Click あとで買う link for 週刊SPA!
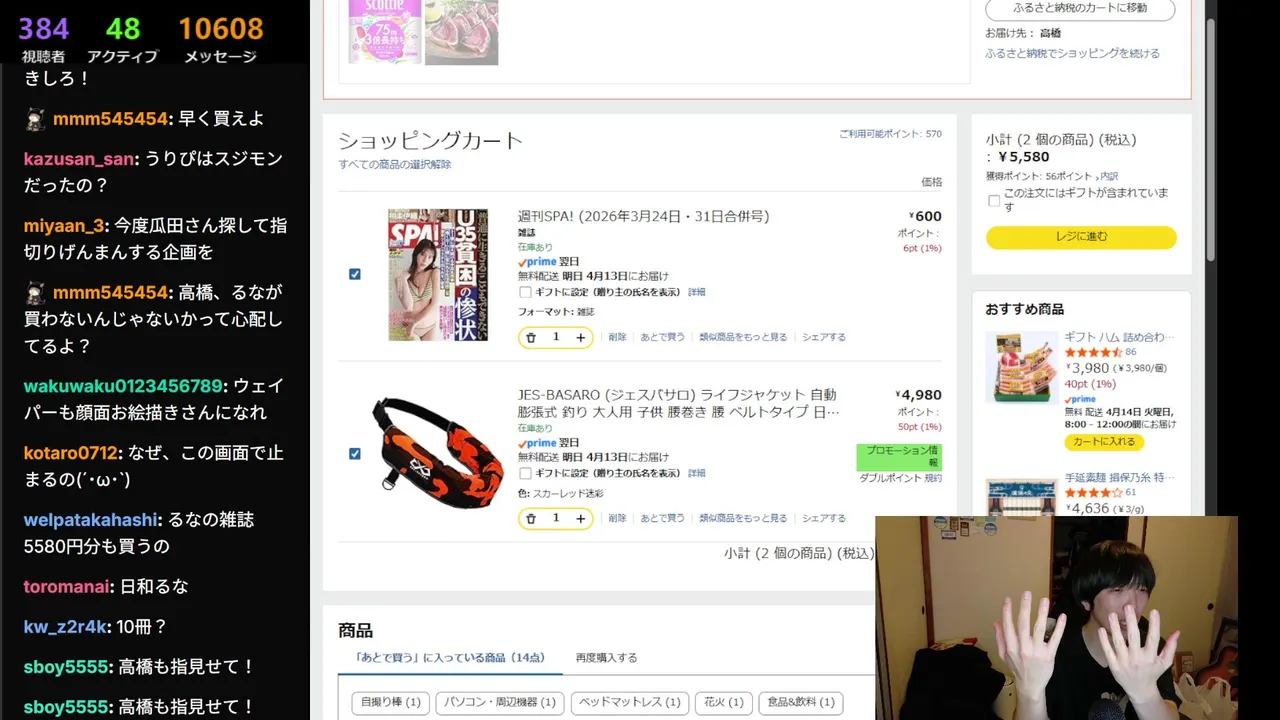Image resolution: width=1280 pixels, height=720 pixels. [x=663, y=338]
